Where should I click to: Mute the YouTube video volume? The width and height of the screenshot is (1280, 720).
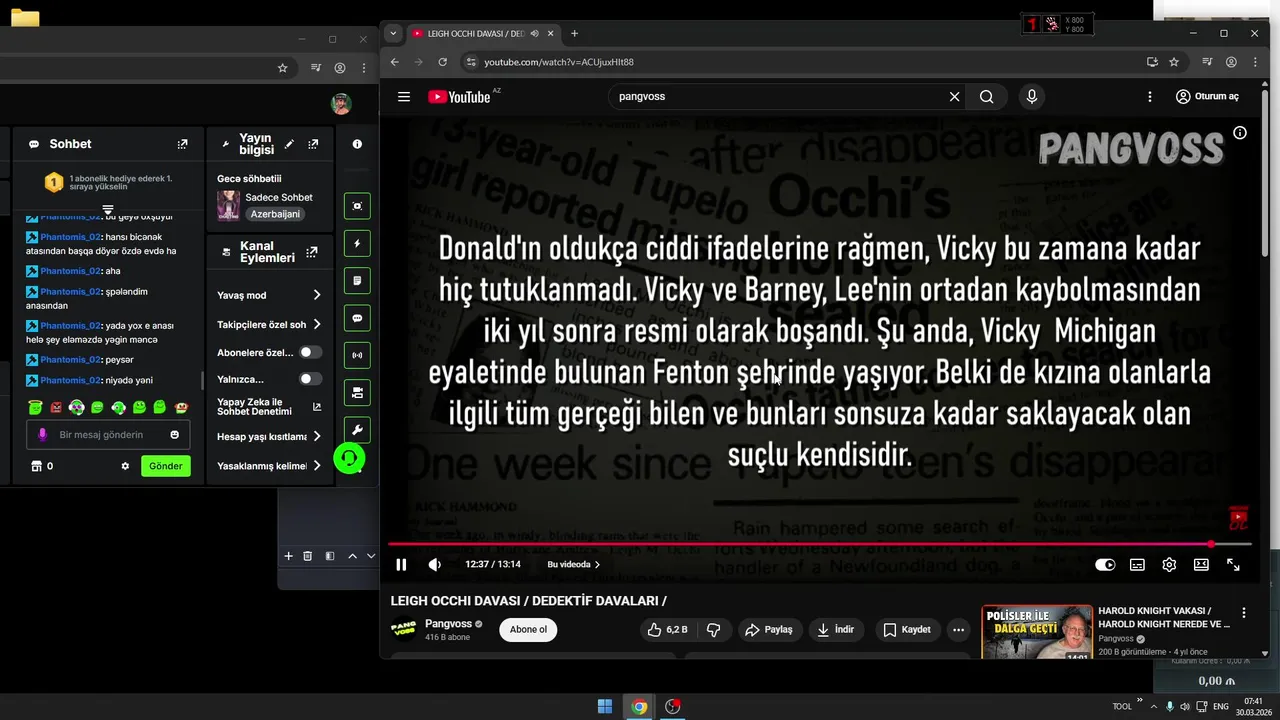pos(434,565)
